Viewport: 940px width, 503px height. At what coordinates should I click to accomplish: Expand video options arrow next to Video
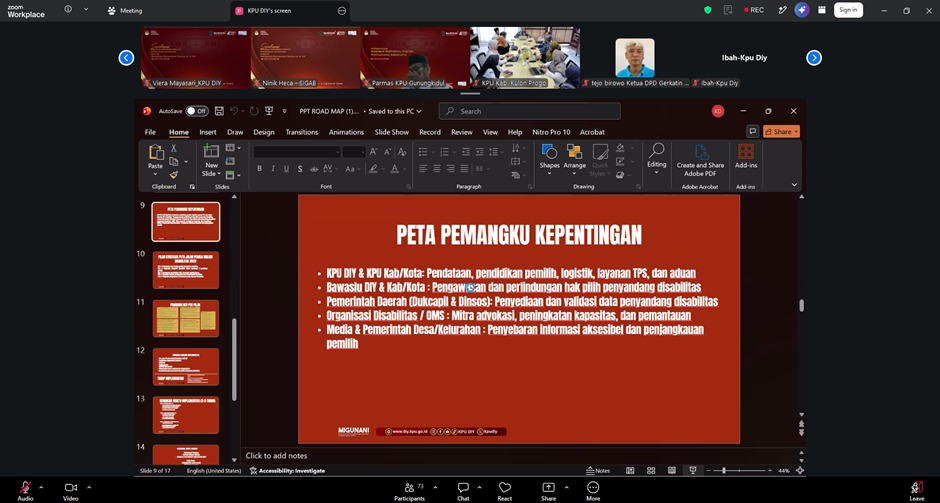pyautogui.click(x=89, y=487)
